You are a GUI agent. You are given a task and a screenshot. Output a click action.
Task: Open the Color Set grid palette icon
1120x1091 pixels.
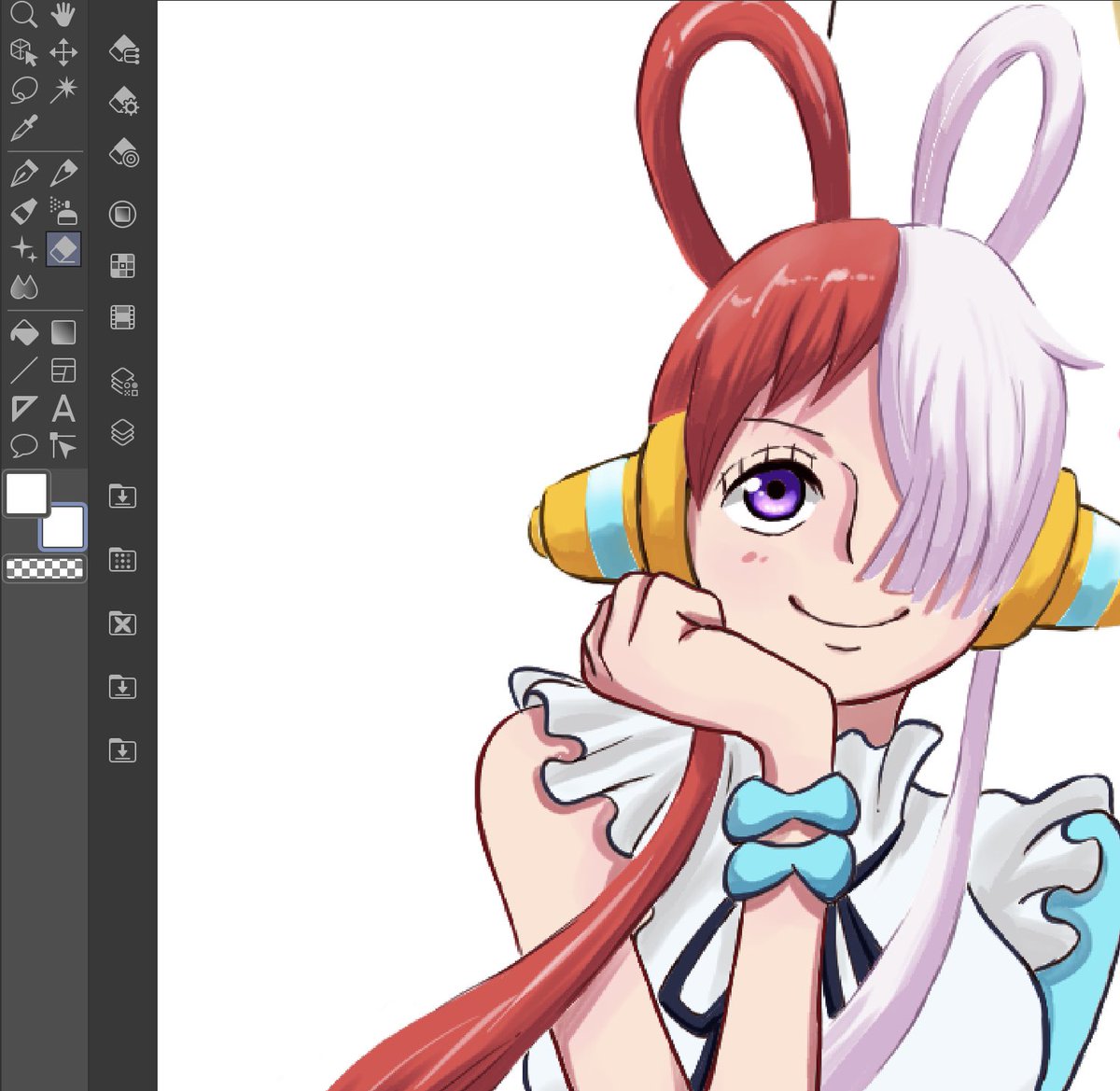tap(122, 266)
